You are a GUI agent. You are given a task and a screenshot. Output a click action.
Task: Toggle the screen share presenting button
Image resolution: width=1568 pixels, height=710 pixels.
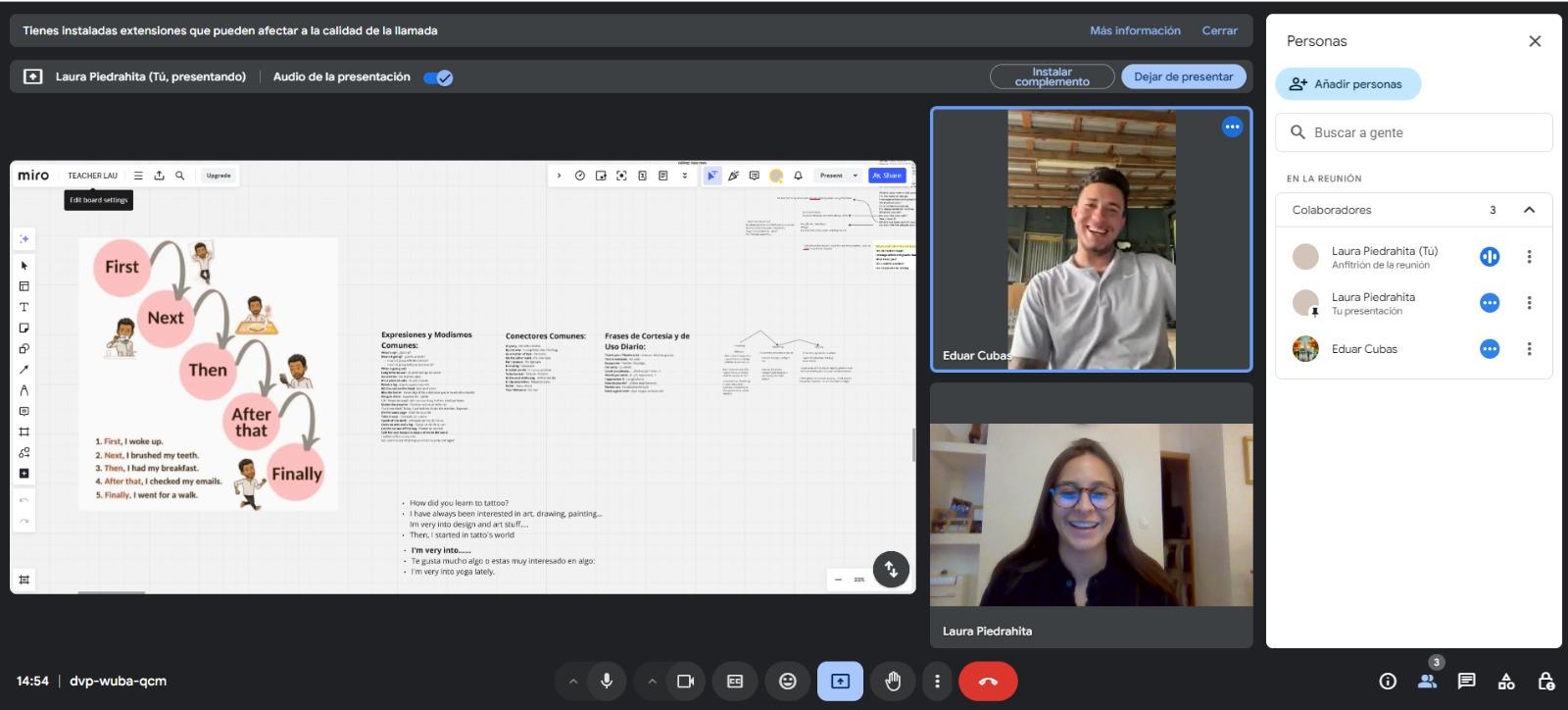click(840, 681)
